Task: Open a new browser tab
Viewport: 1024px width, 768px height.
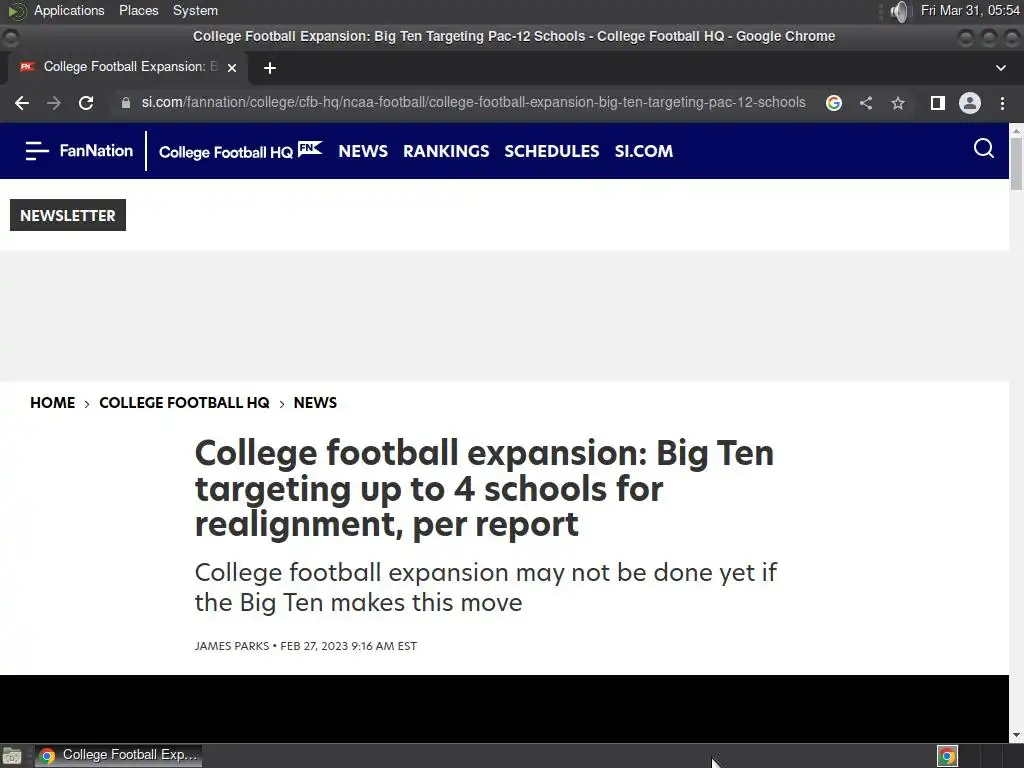Action: pyautogui.click(x=270, y=68)
